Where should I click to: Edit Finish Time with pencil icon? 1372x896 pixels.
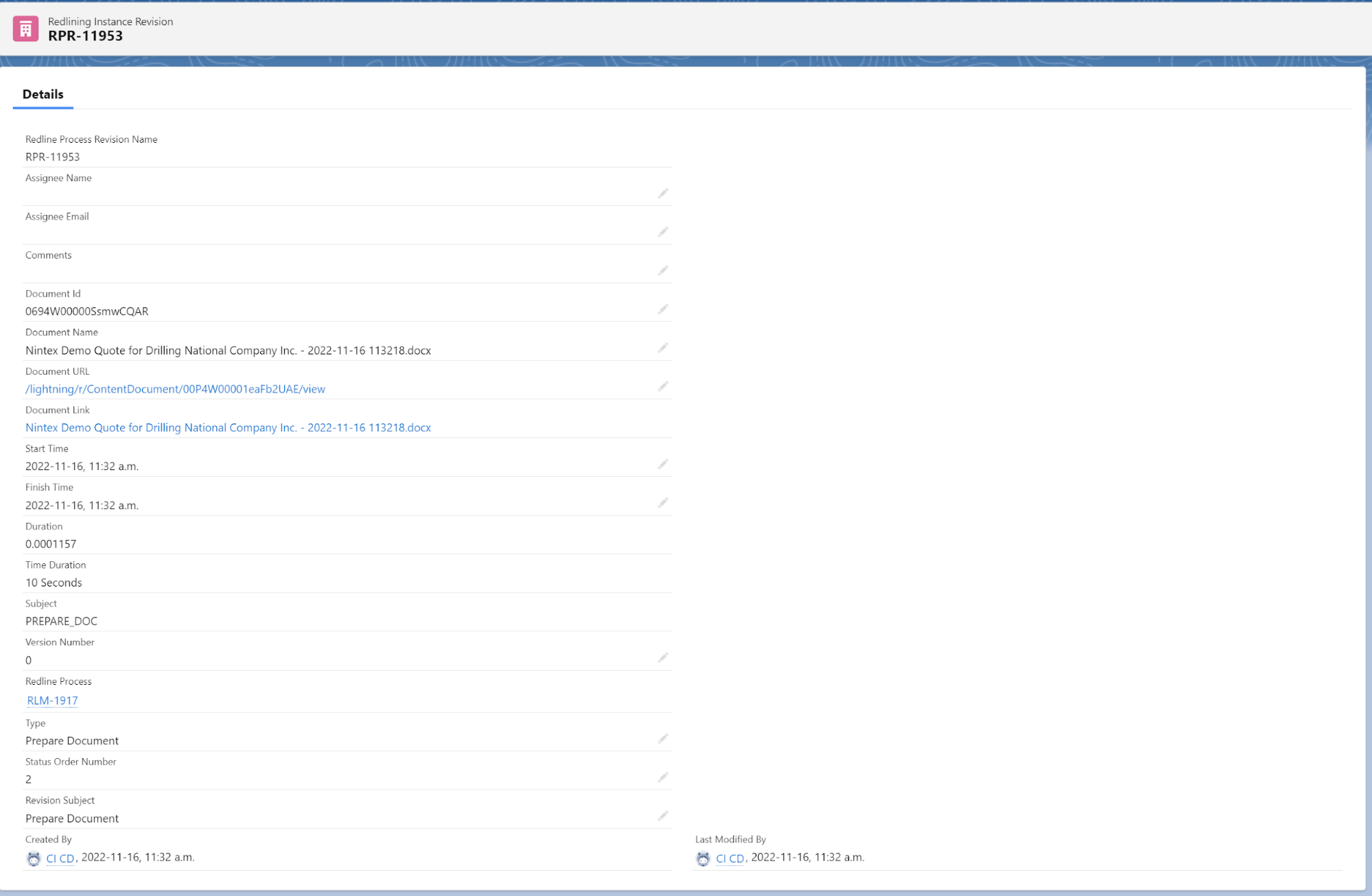(x=662, y=503)
